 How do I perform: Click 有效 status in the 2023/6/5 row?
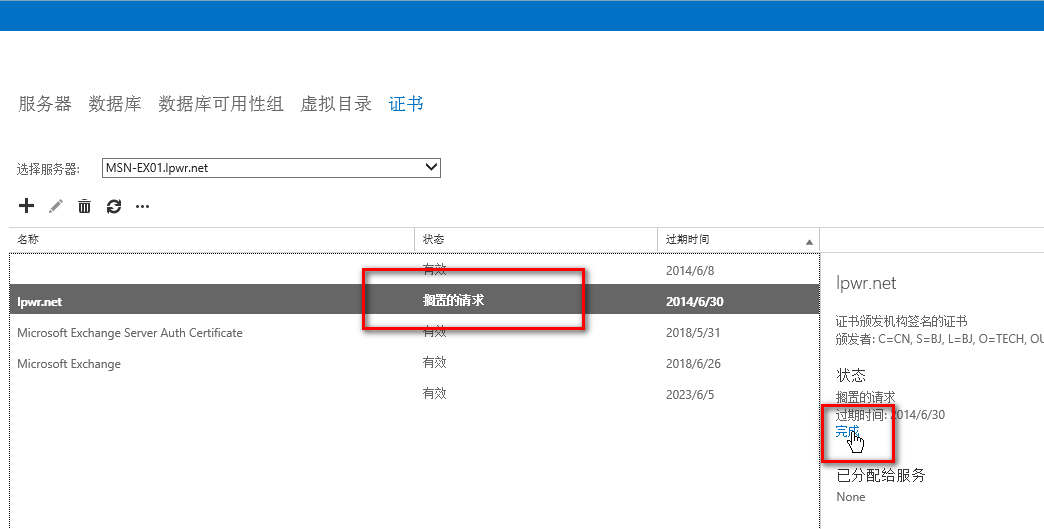435,394
